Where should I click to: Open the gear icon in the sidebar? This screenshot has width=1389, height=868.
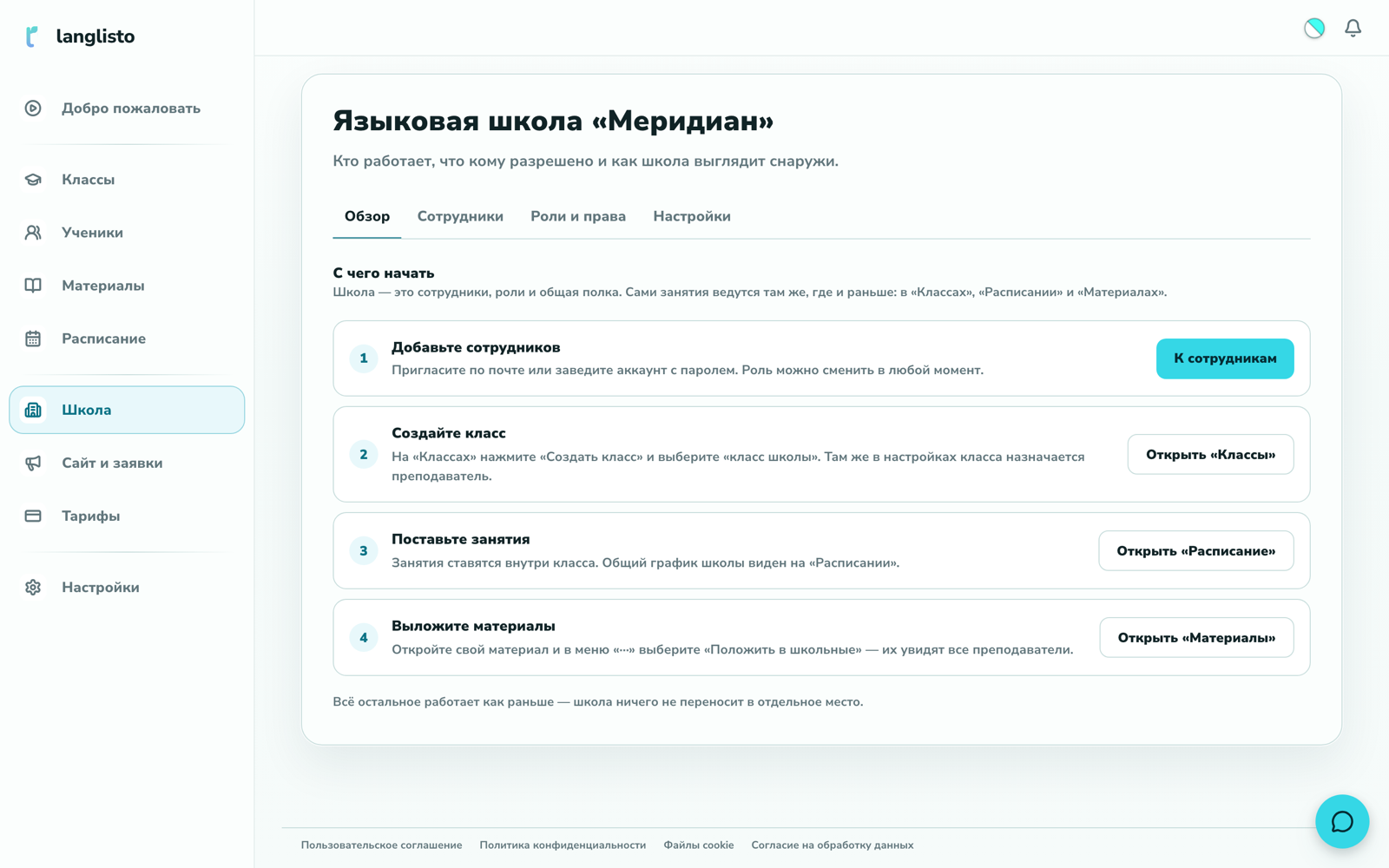point(33,588)
